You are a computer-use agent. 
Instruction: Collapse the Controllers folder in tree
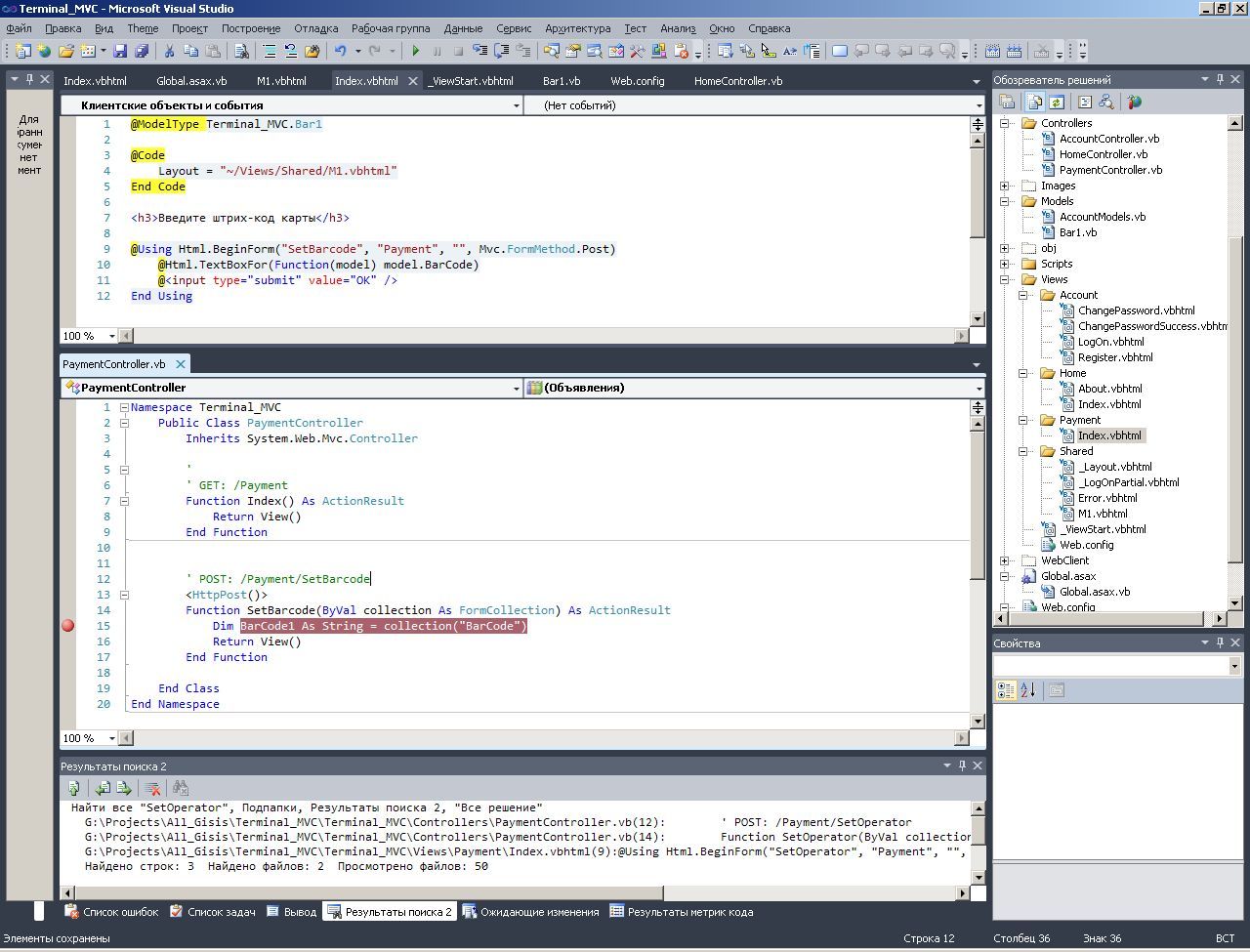(1005, 123)
